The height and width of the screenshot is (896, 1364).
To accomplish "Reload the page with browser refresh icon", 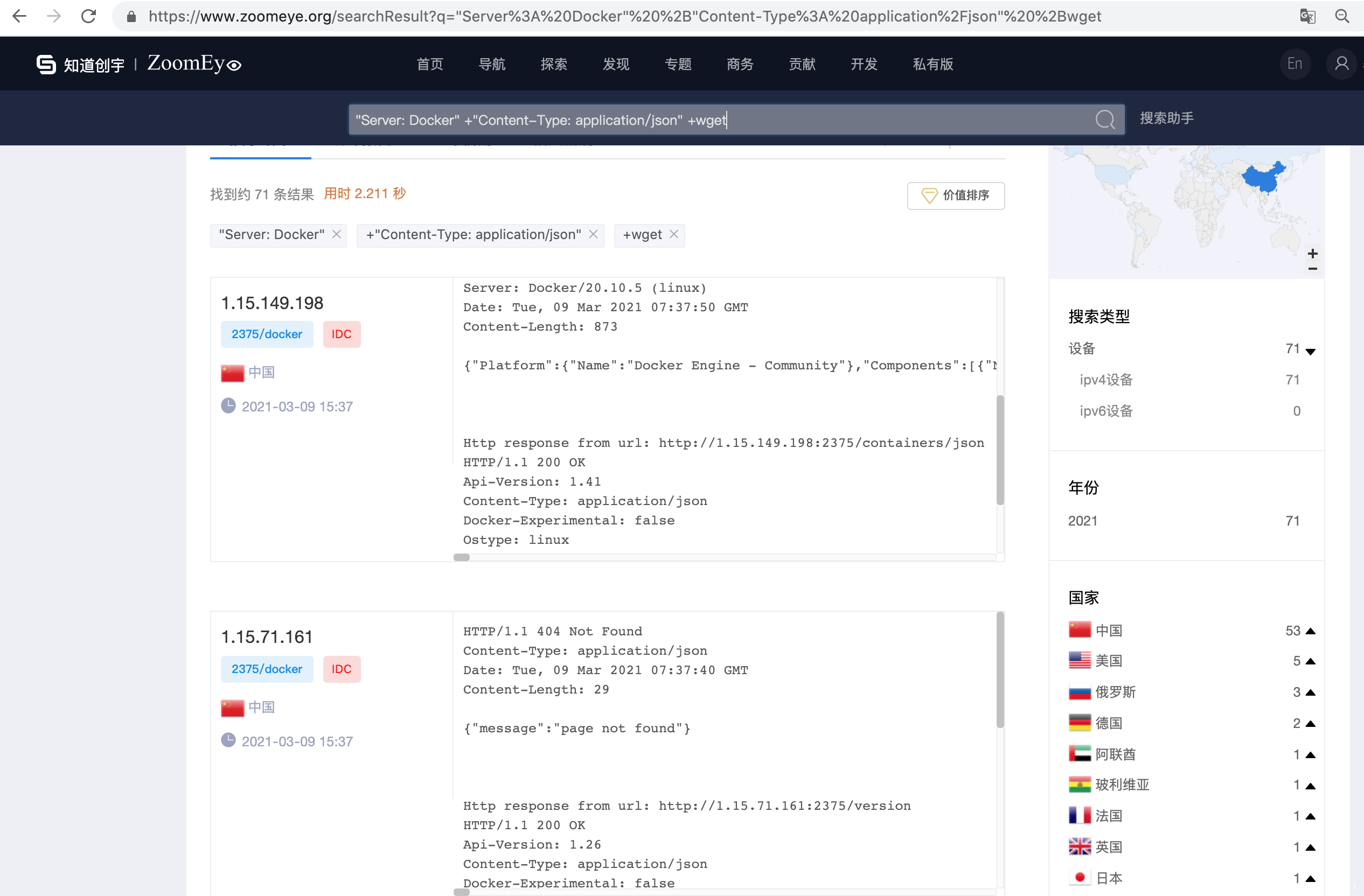I will coord(88,16).
